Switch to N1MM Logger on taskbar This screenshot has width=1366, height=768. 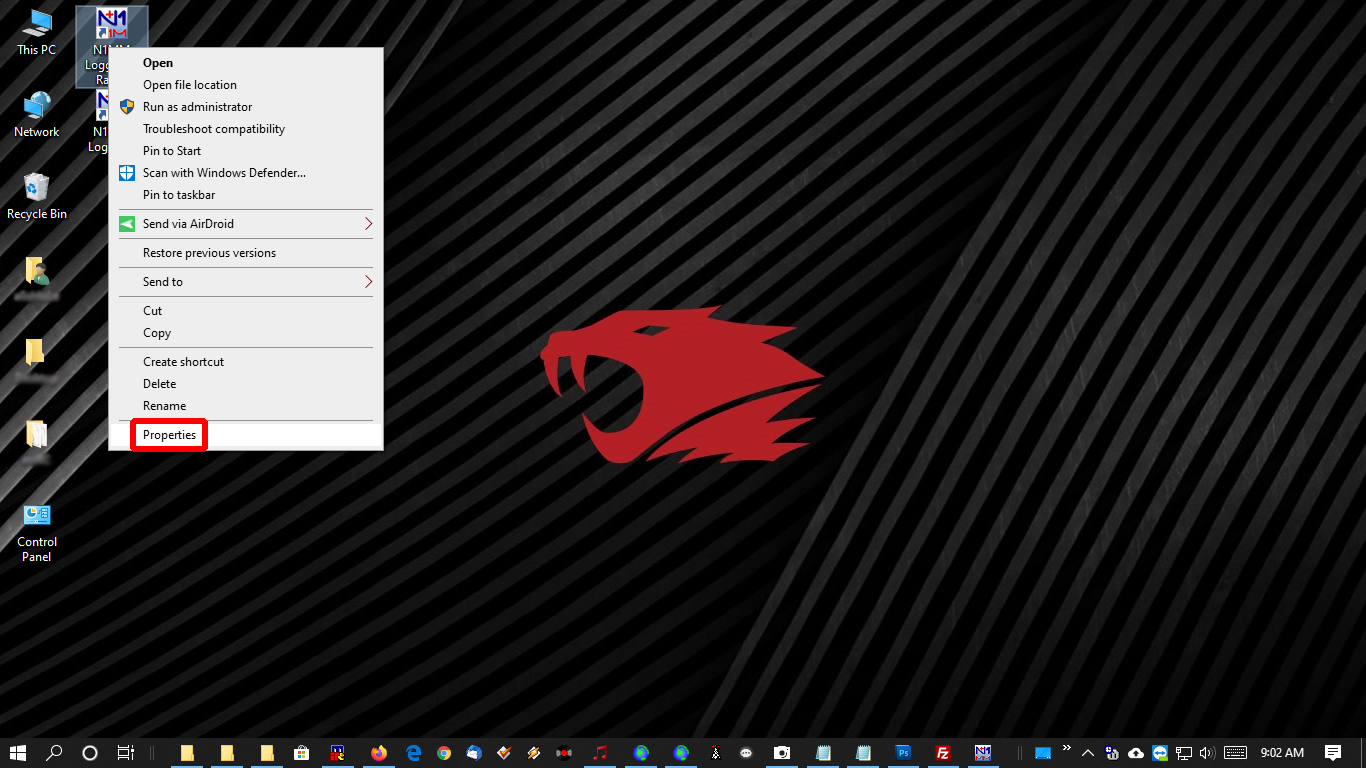pos(983,753)
